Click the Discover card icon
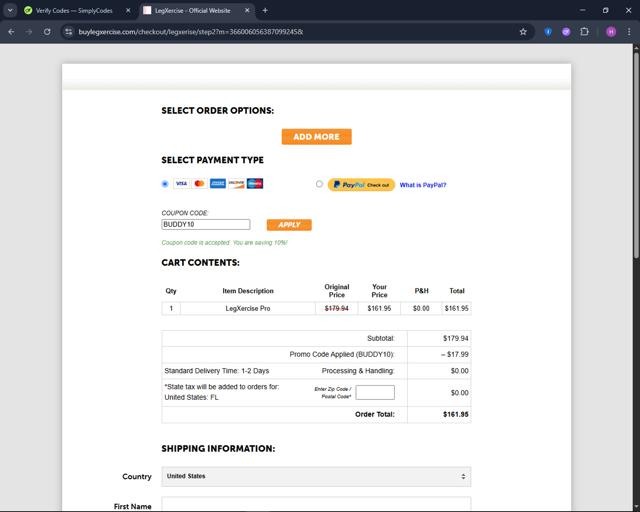 pyautogui.click(x=236, y=184)
